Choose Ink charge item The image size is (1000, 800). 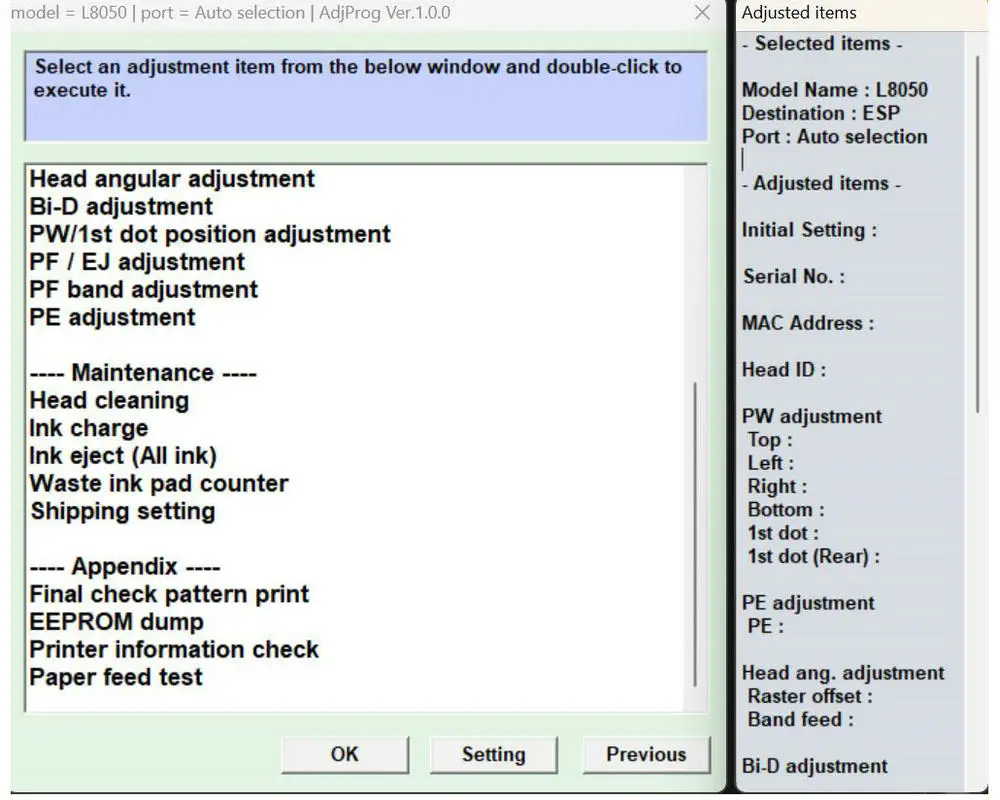click(89, 428)
